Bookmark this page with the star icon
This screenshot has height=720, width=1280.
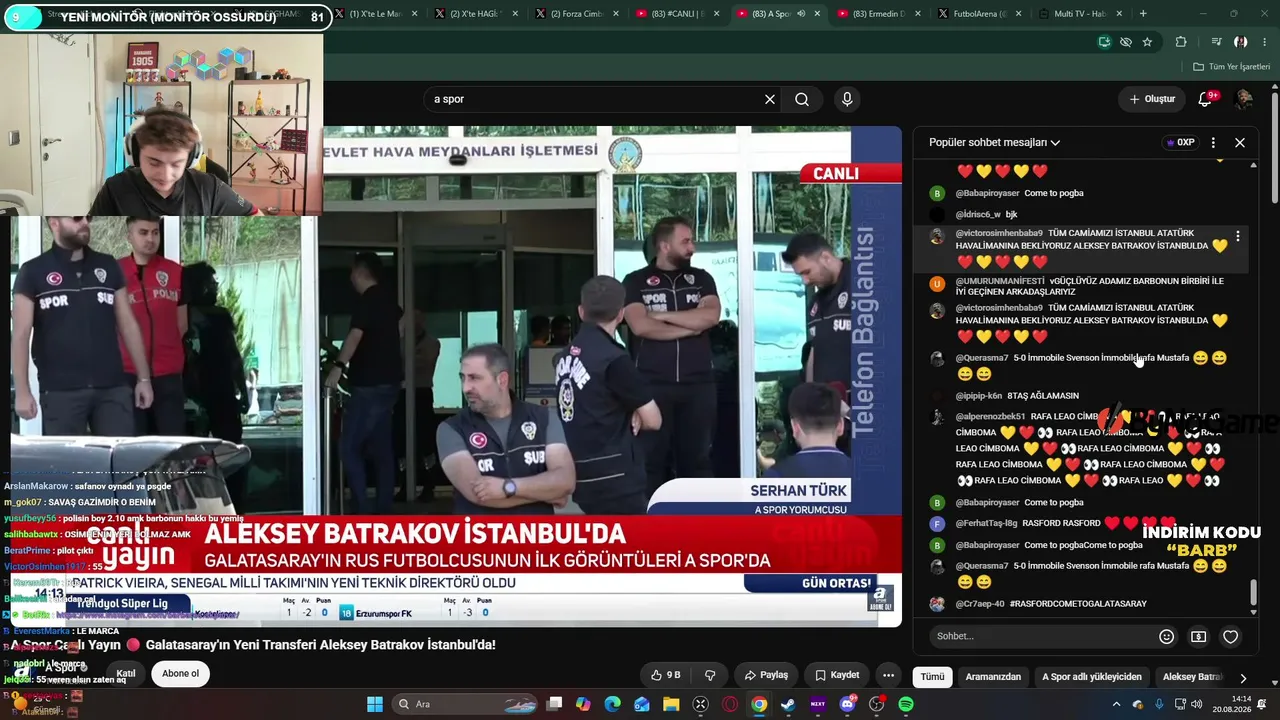coord(1147,42)
